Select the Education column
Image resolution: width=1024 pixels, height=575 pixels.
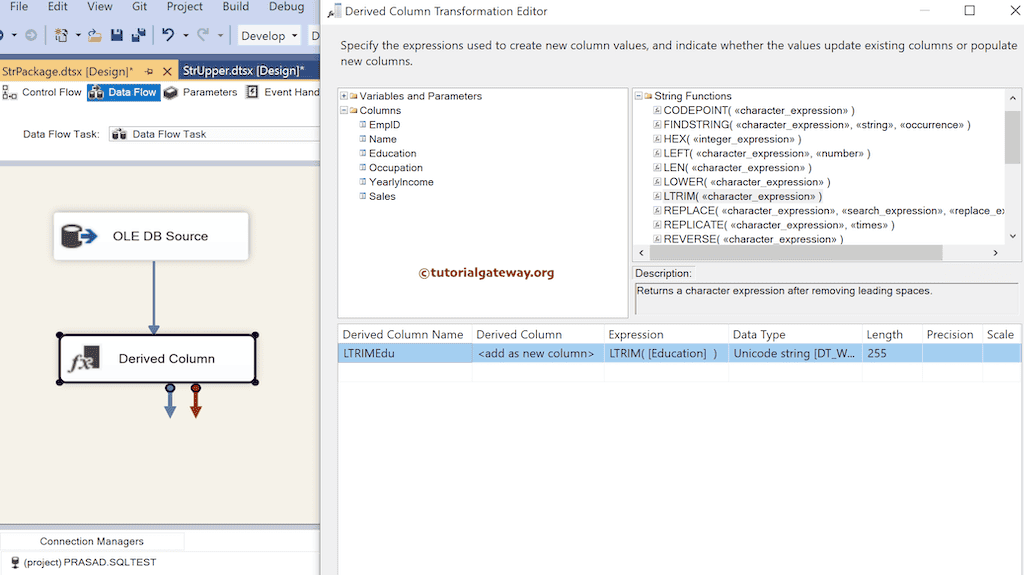(x=392, y=154)
